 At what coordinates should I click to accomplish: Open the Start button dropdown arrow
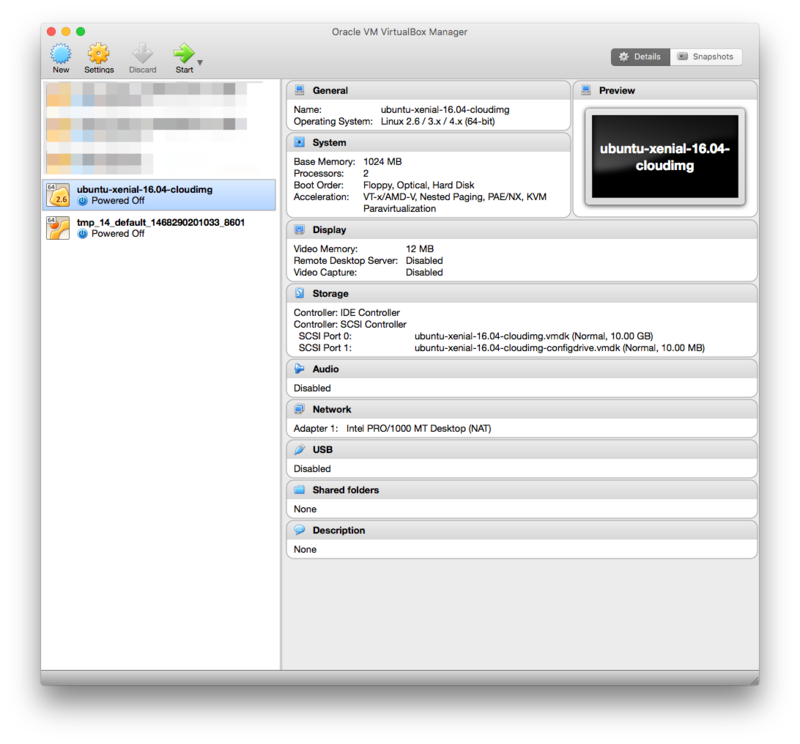200,62
